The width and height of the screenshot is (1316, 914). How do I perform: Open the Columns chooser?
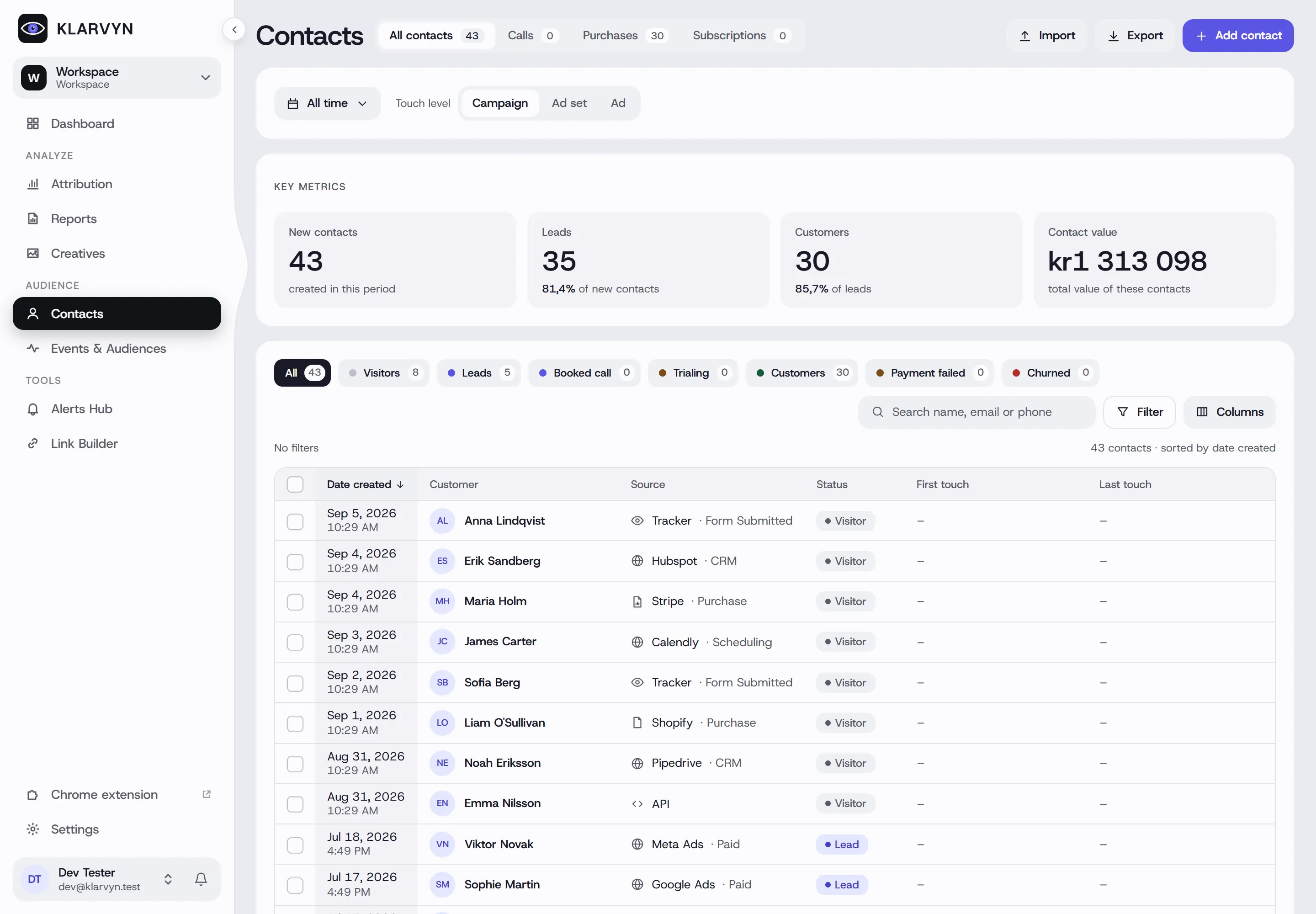point(1230,412)
